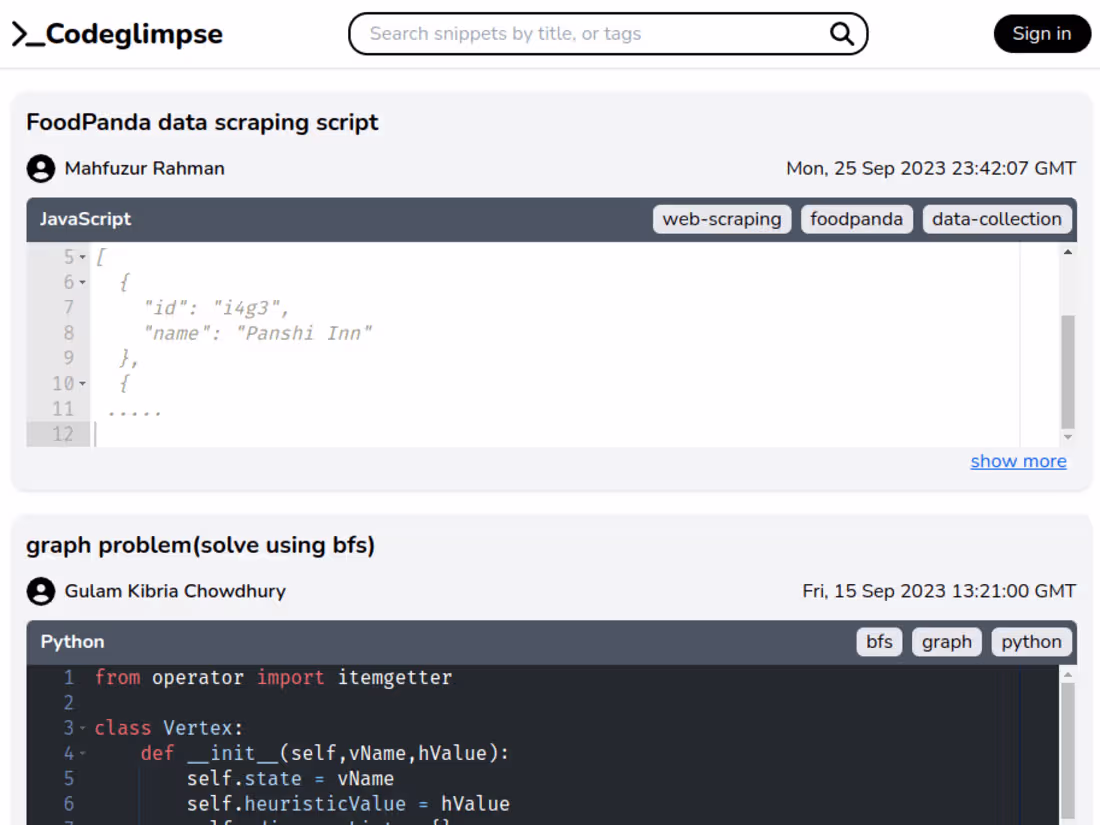Click the search magnifier icon
The image size is (1100, 825).
[840, 33]
